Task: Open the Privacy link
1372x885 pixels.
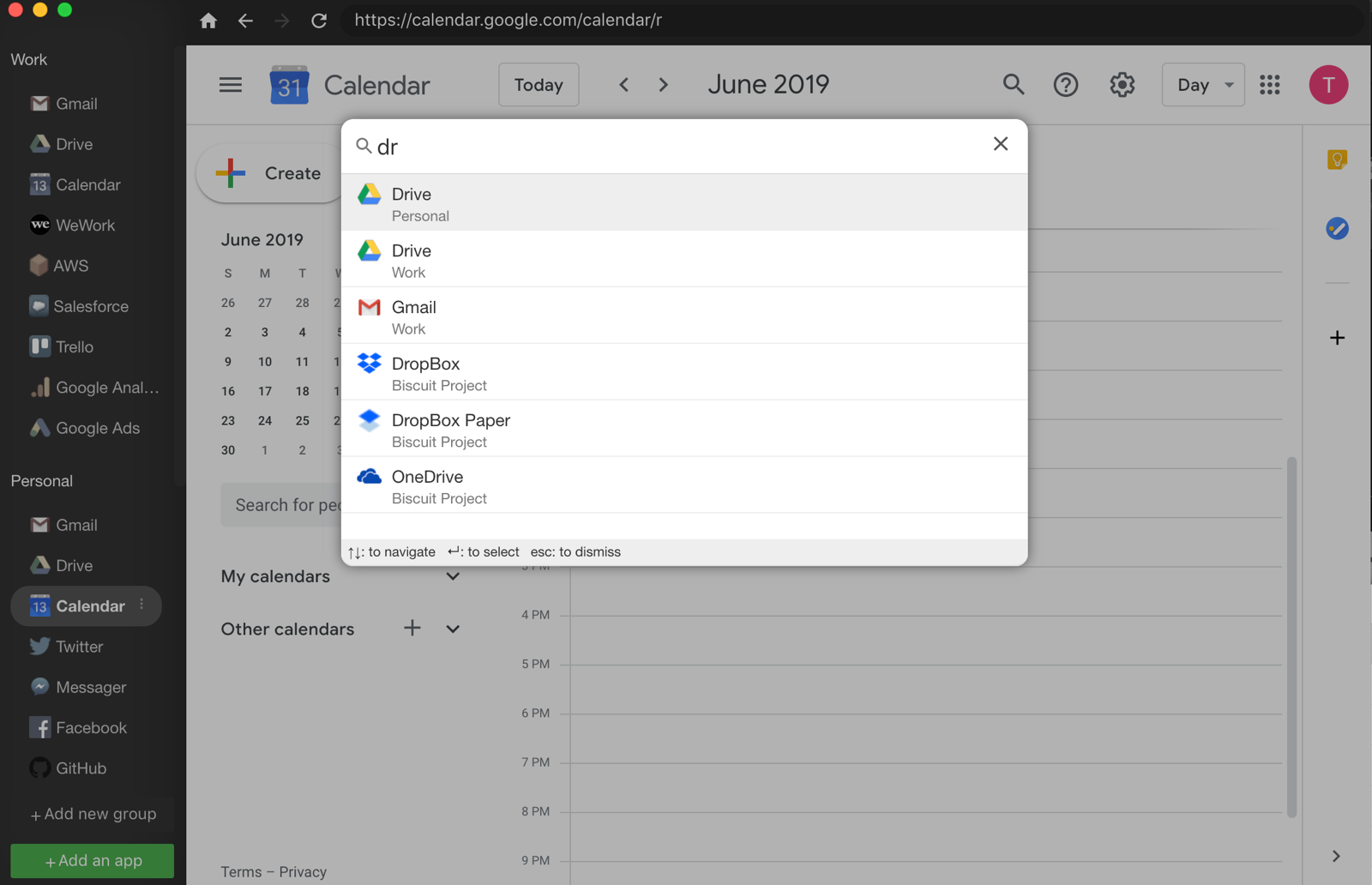Action: tap(304, 871)
